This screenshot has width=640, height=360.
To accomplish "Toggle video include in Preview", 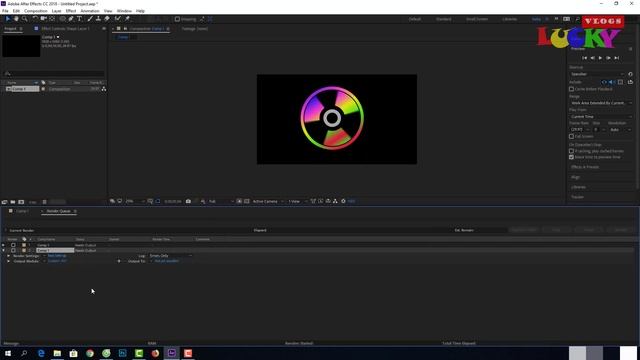I will click(604, 82).
